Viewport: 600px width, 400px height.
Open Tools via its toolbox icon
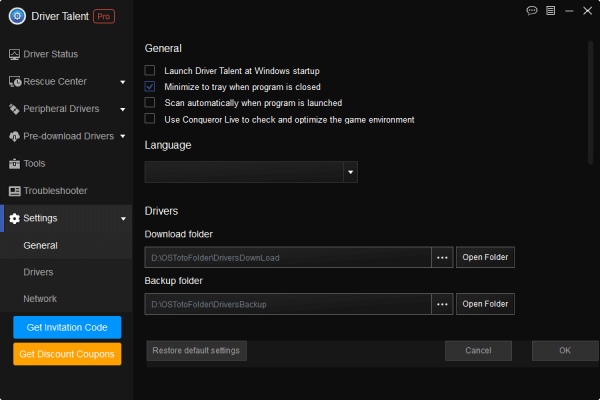pyautogui.click(x=14, y=163)
